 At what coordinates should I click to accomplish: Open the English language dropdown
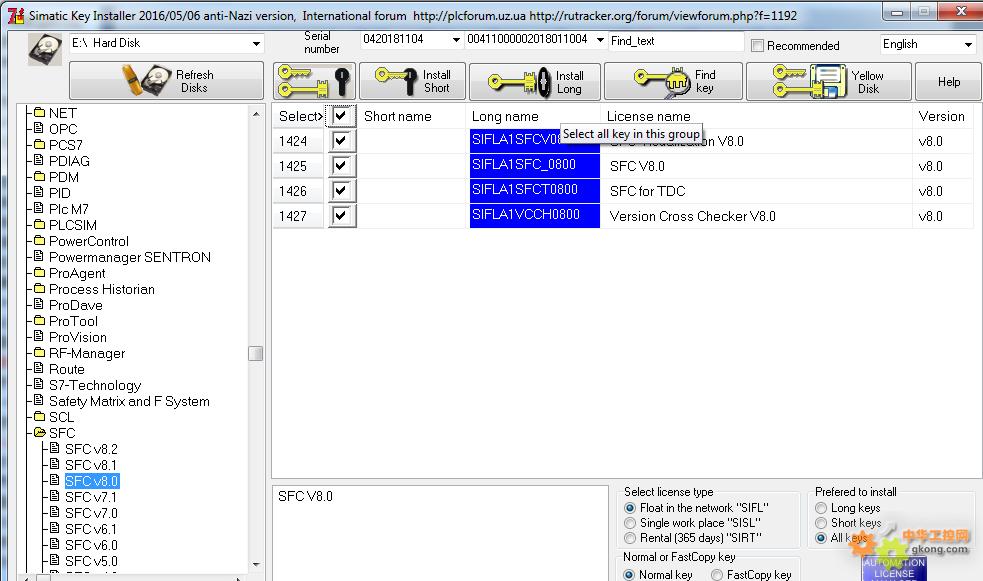click(x=968, y=44)
